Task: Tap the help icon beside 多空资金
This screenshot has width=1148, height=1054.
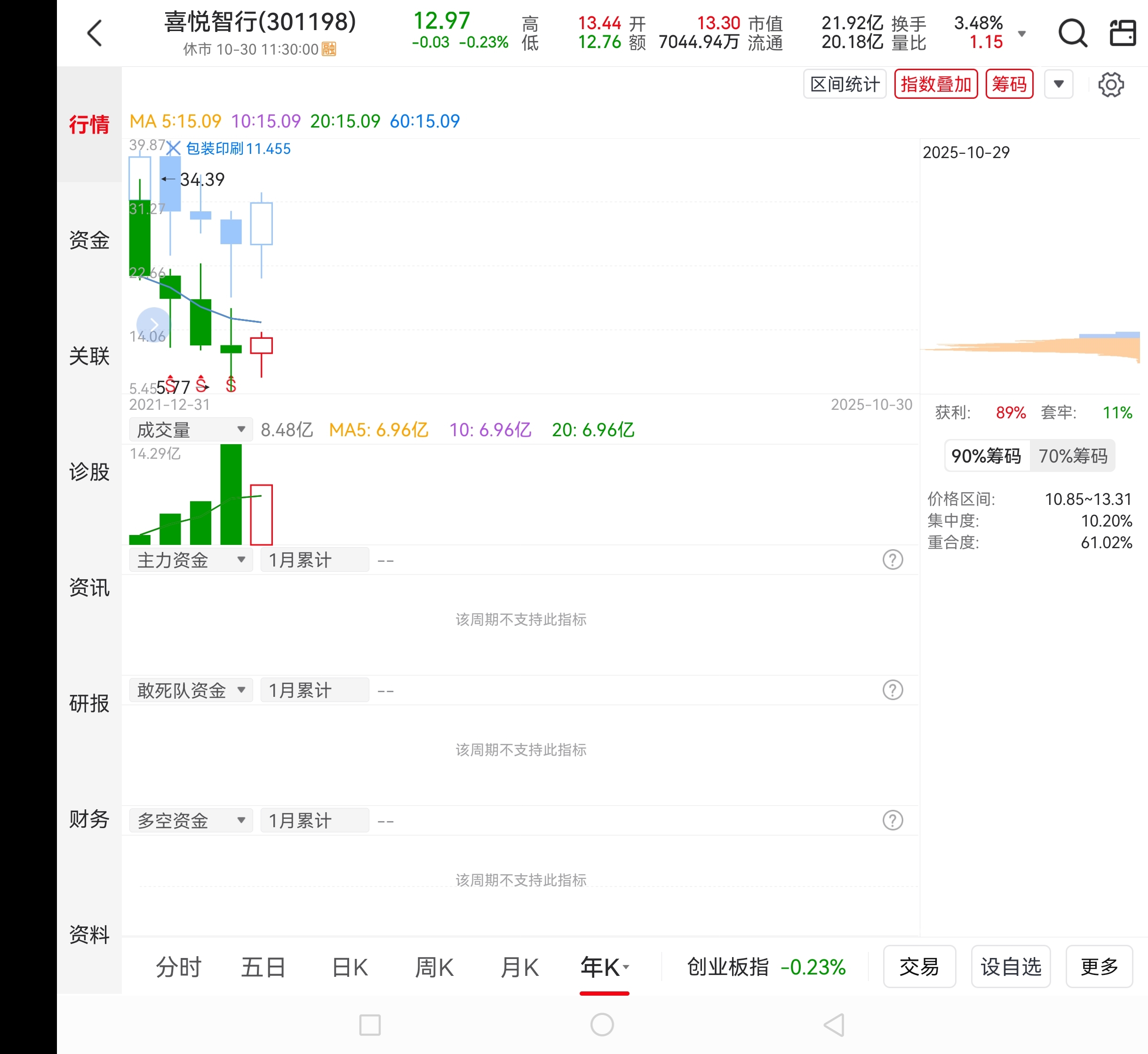Action: (892, 821)
